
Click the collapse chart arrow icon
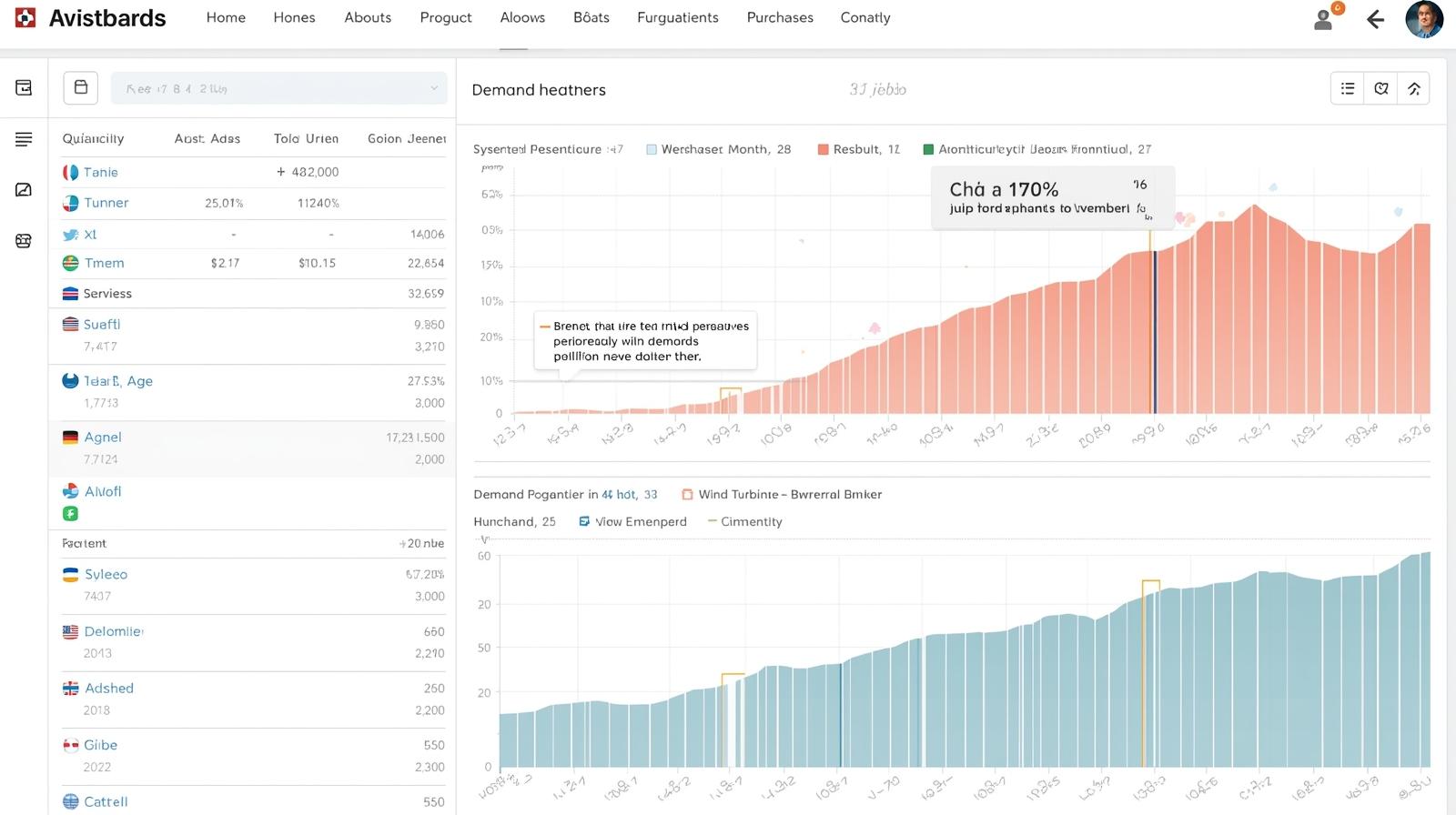[x=1414, y=88]
